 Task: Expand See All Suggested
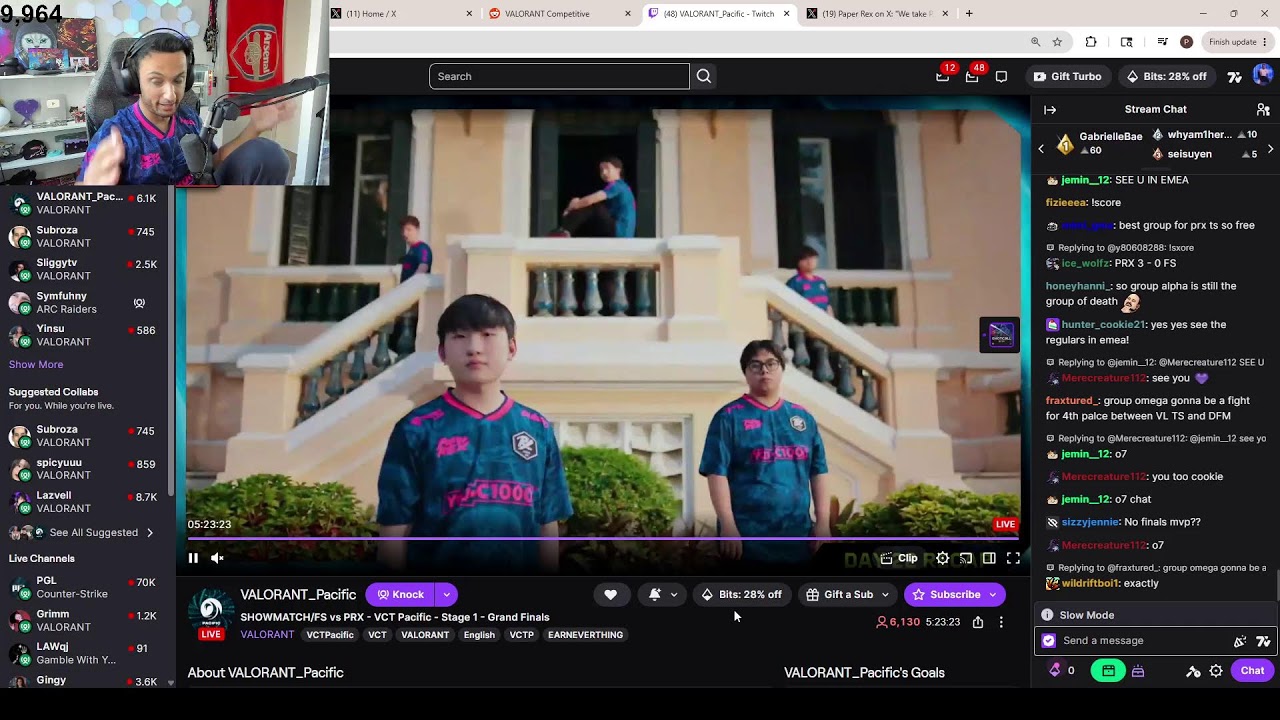[x=94, y=533]
